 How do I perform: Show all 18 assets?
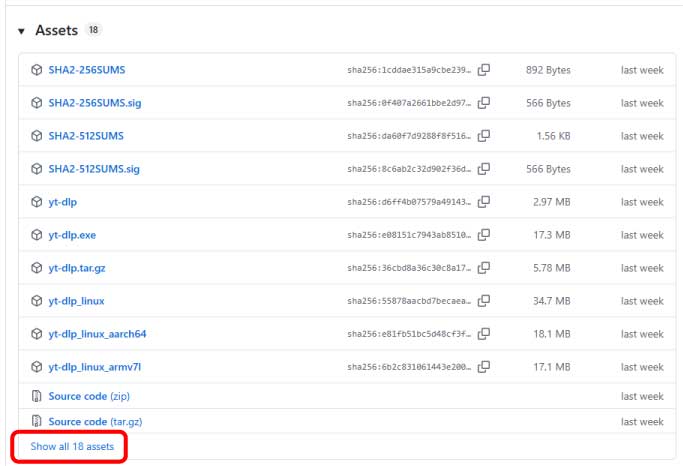pyautogui.click(x=72, y=446)
